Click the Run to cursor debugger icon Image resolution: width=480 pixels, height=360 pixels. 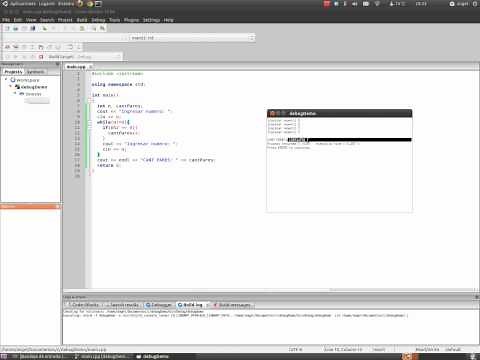pyautogui.click(x=16, y=47)
